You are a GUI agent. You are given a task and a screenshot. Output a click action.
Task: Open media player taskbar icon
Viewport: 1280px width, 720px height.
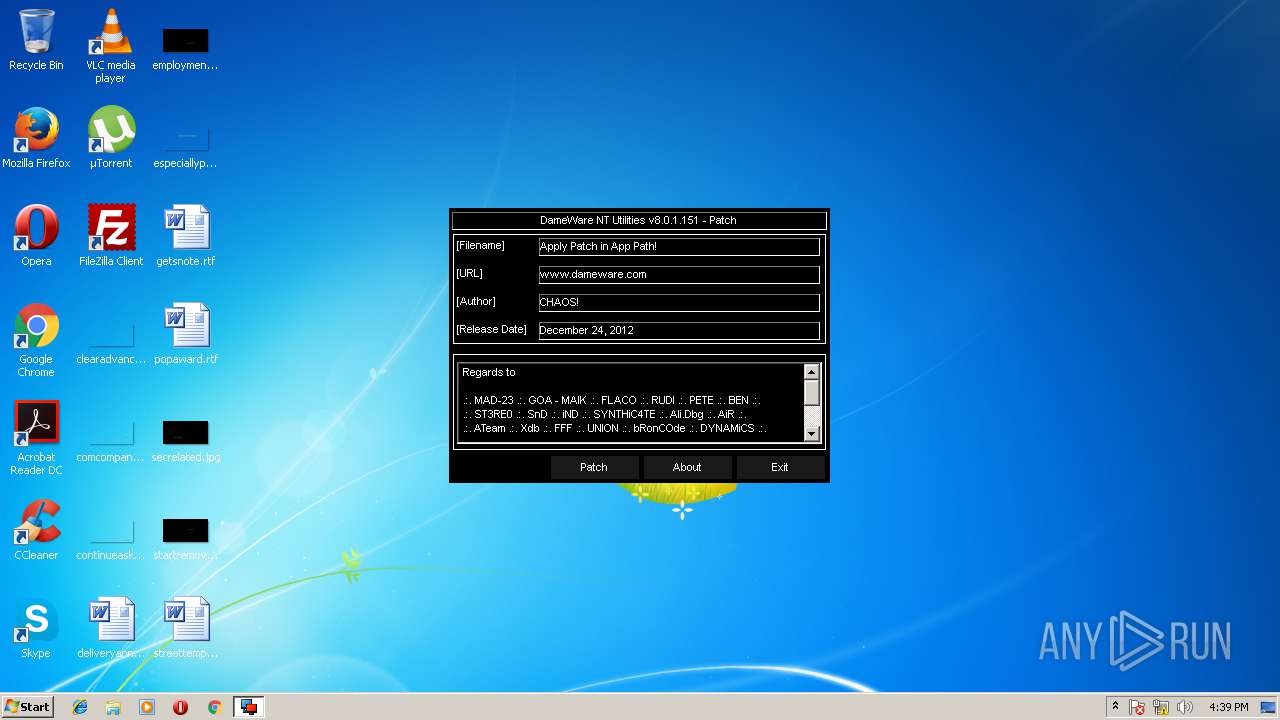point(147,707)
